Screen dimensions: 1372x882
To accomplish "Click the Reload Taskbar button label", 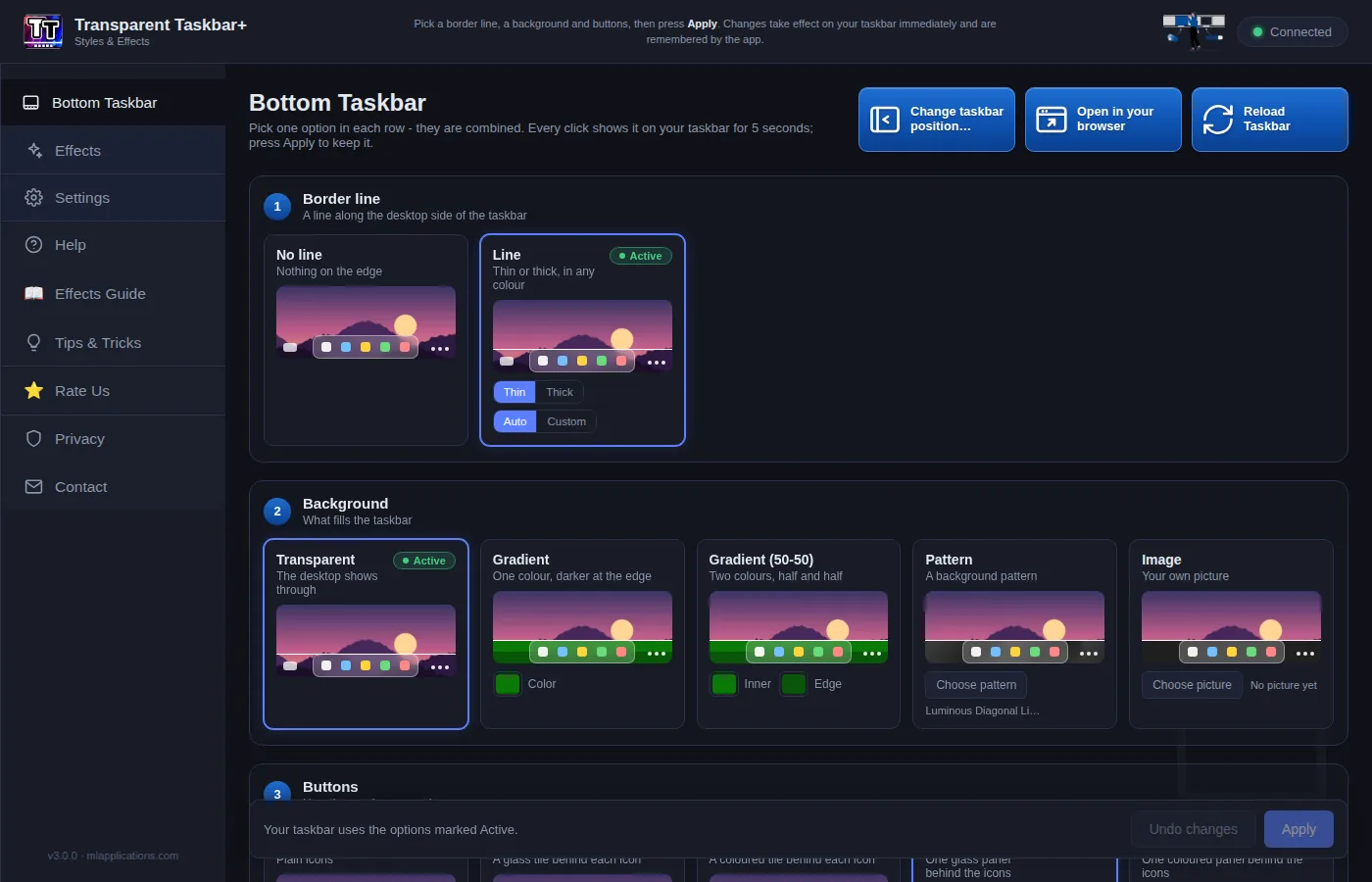I will (x=1267, y=120).
